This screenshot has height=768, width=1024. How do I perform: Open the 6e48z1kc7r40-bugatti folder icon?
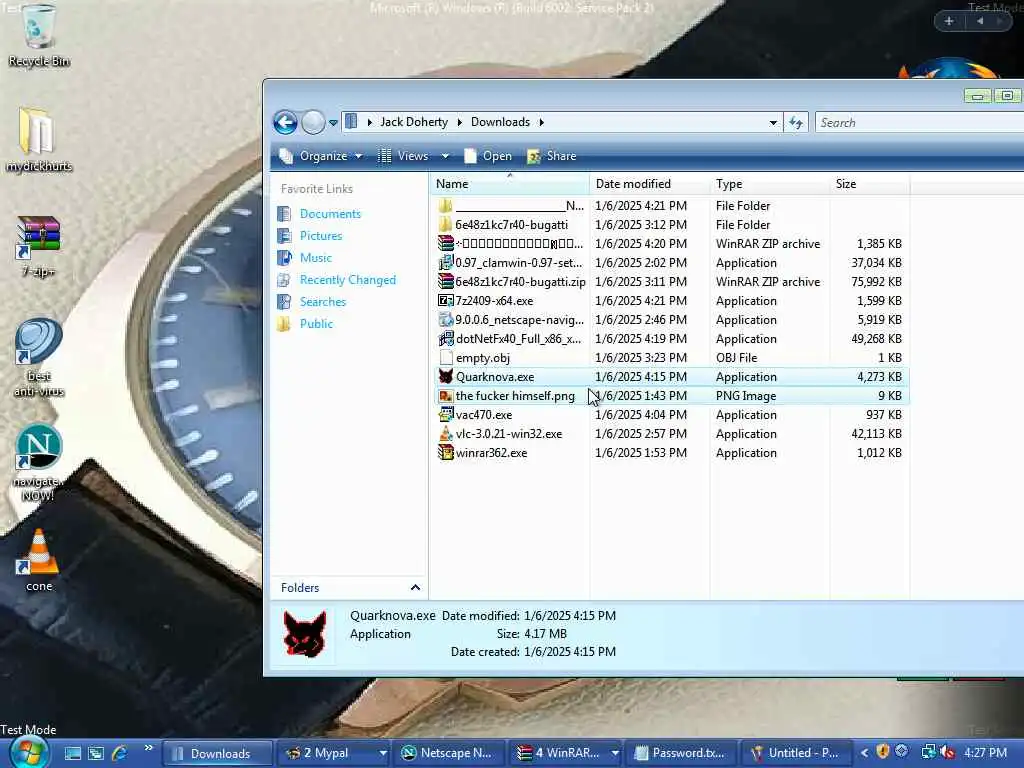point(446,225)
